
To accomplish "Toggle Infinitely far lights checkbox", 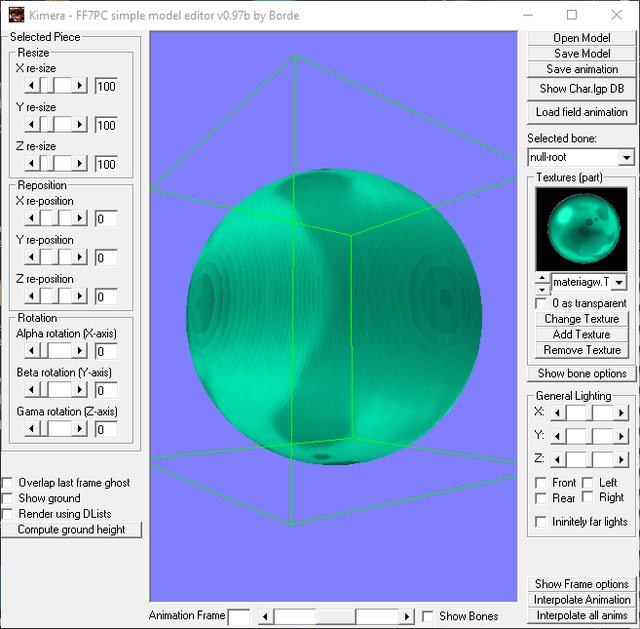I will click(x=541, y=522).
